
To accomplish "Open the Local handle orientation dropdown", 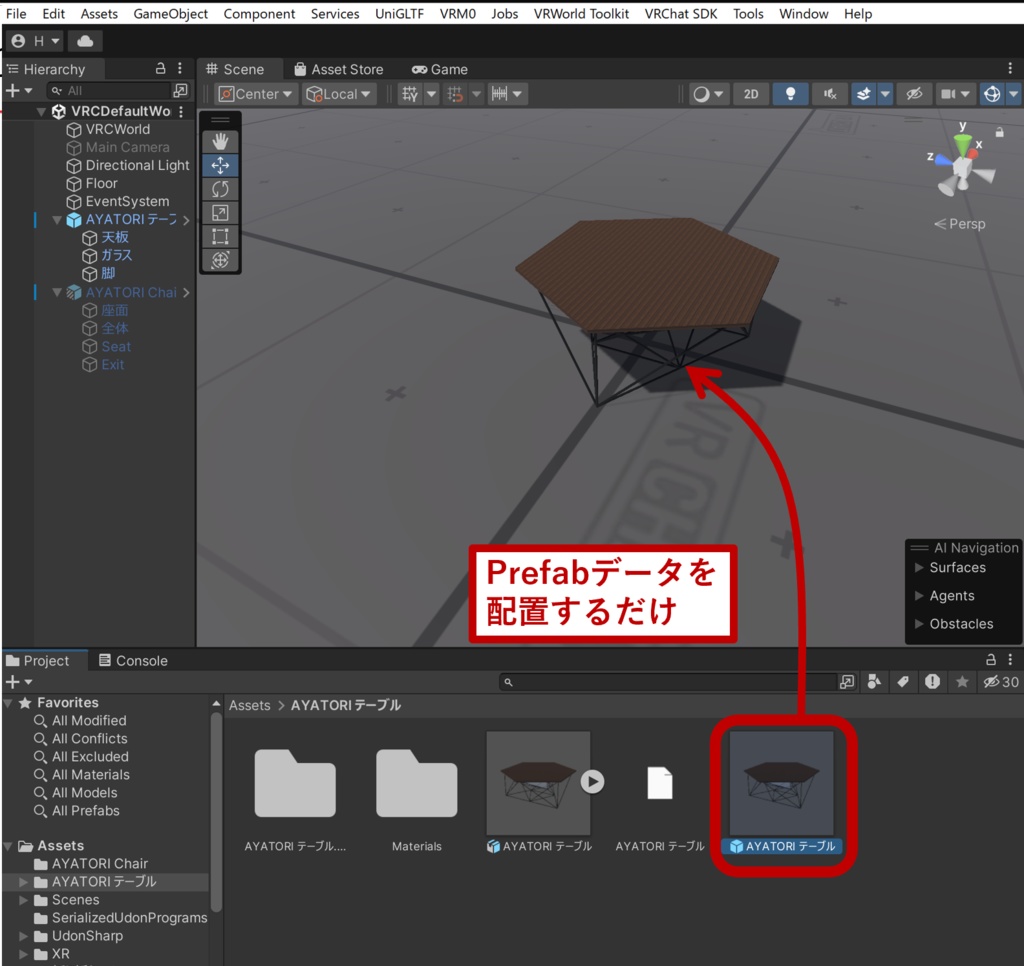I will click(337, 93).
